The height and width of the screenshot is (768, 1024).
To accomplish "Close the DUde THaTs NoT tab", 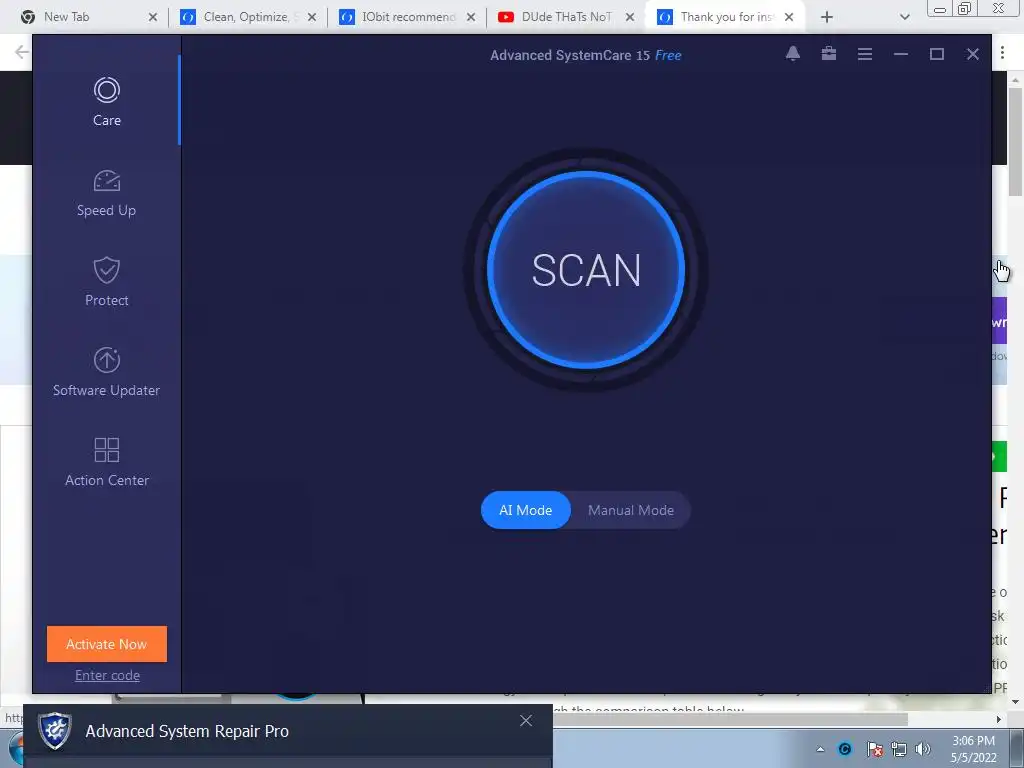I will 630,17.
